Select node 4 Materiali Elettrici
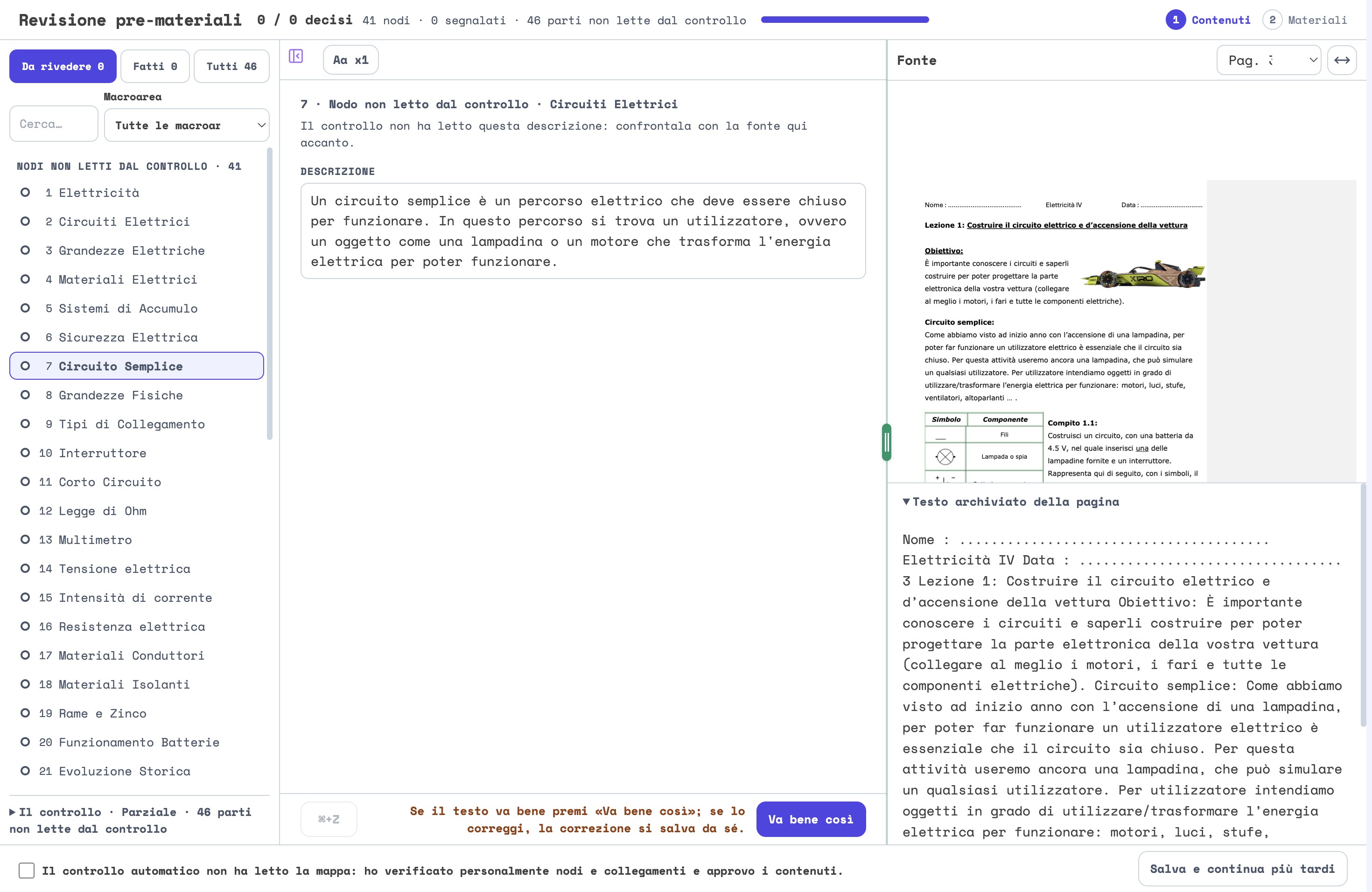1372x892 pixels. (x=137, y=279)
